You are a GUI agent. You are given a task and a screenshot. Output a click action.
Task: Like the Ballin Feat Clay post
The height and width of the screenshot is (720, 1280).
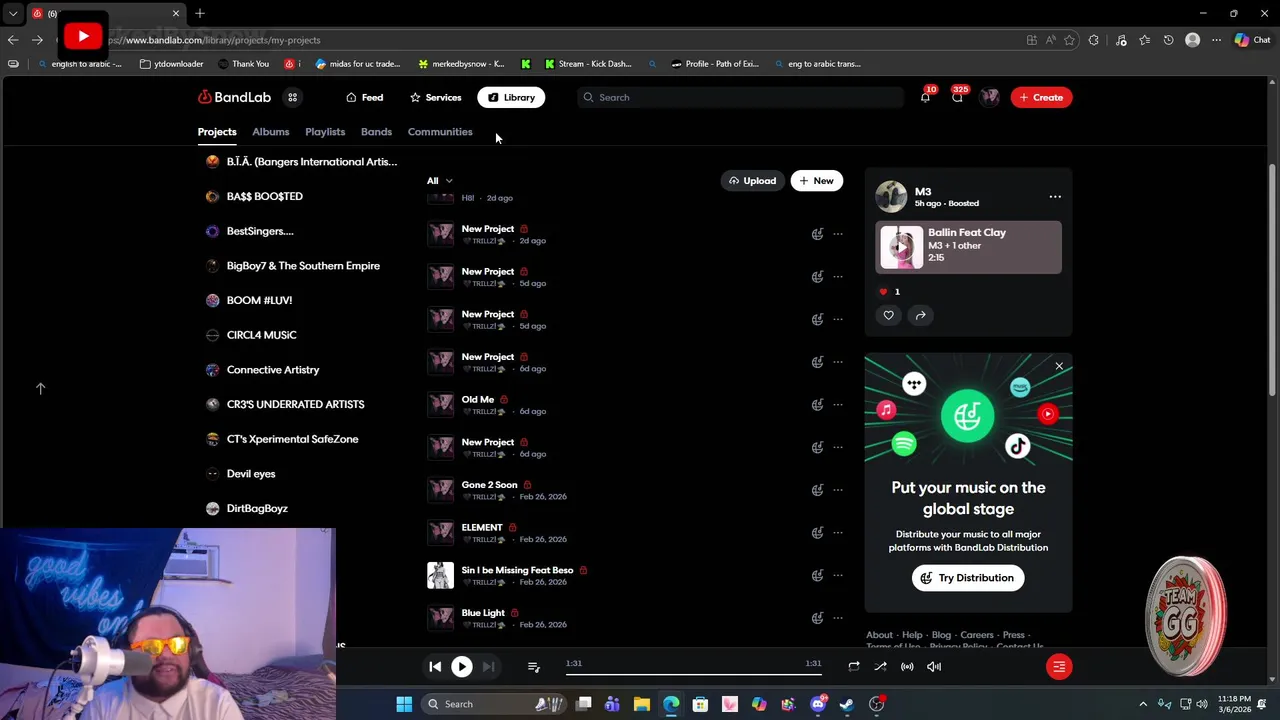click(x=888, y=315)
